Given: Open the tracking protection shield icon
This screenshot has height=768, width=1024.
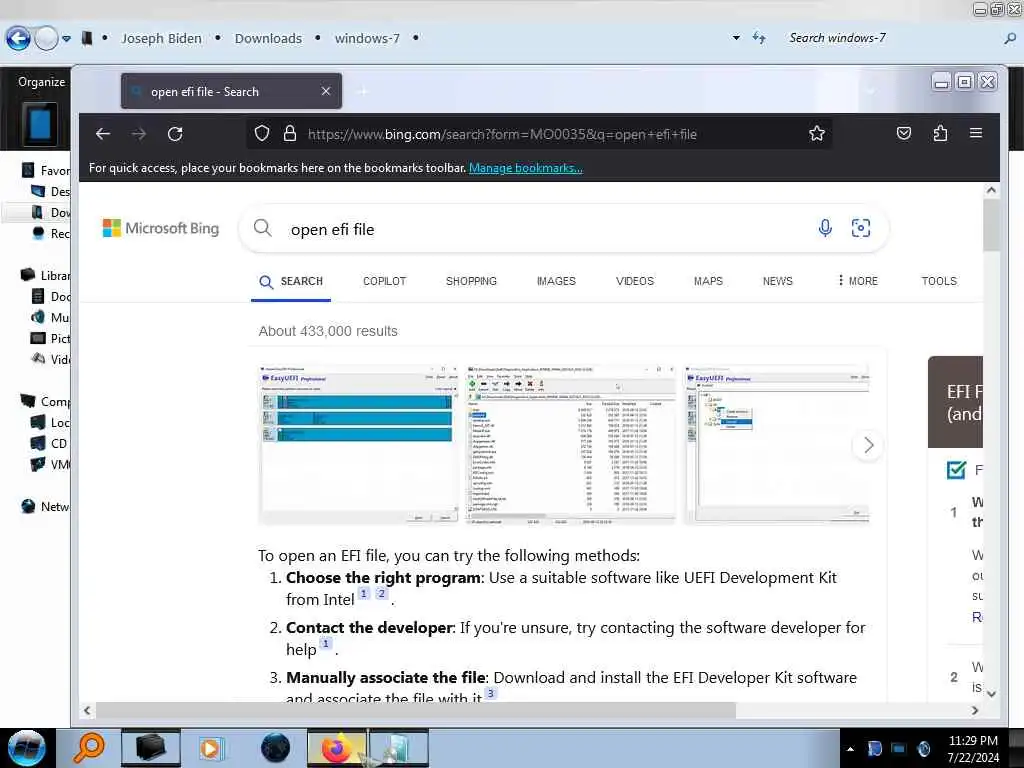Looking at the screenshot, I should click(x=262, y=134).
